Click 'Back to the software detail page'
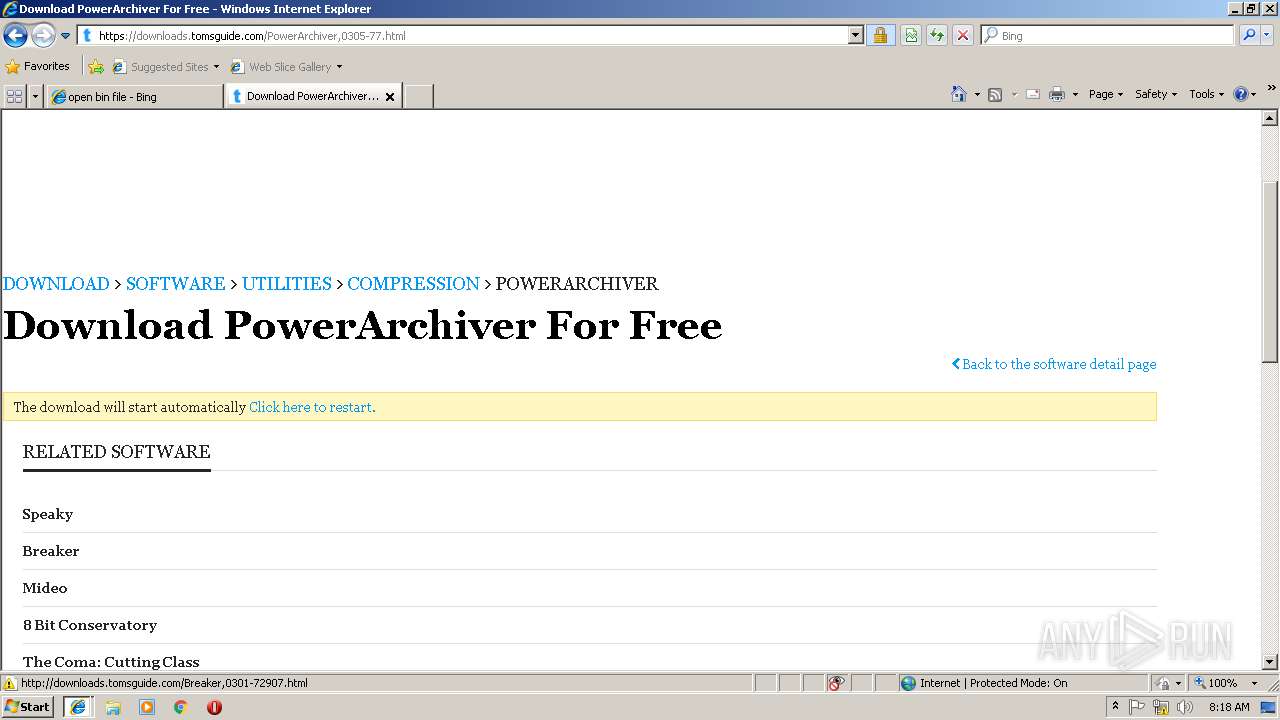 [x=1054, y=364]
